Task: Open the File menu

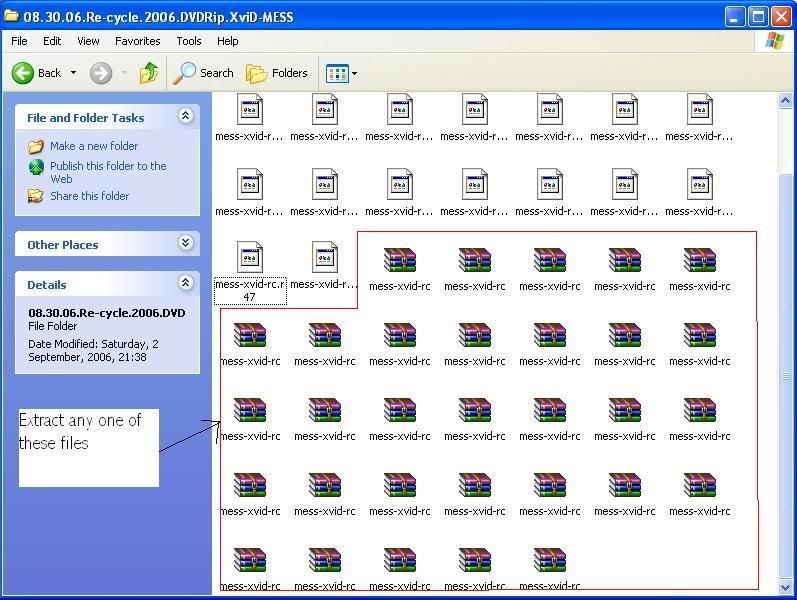Action: pos(19,41)
